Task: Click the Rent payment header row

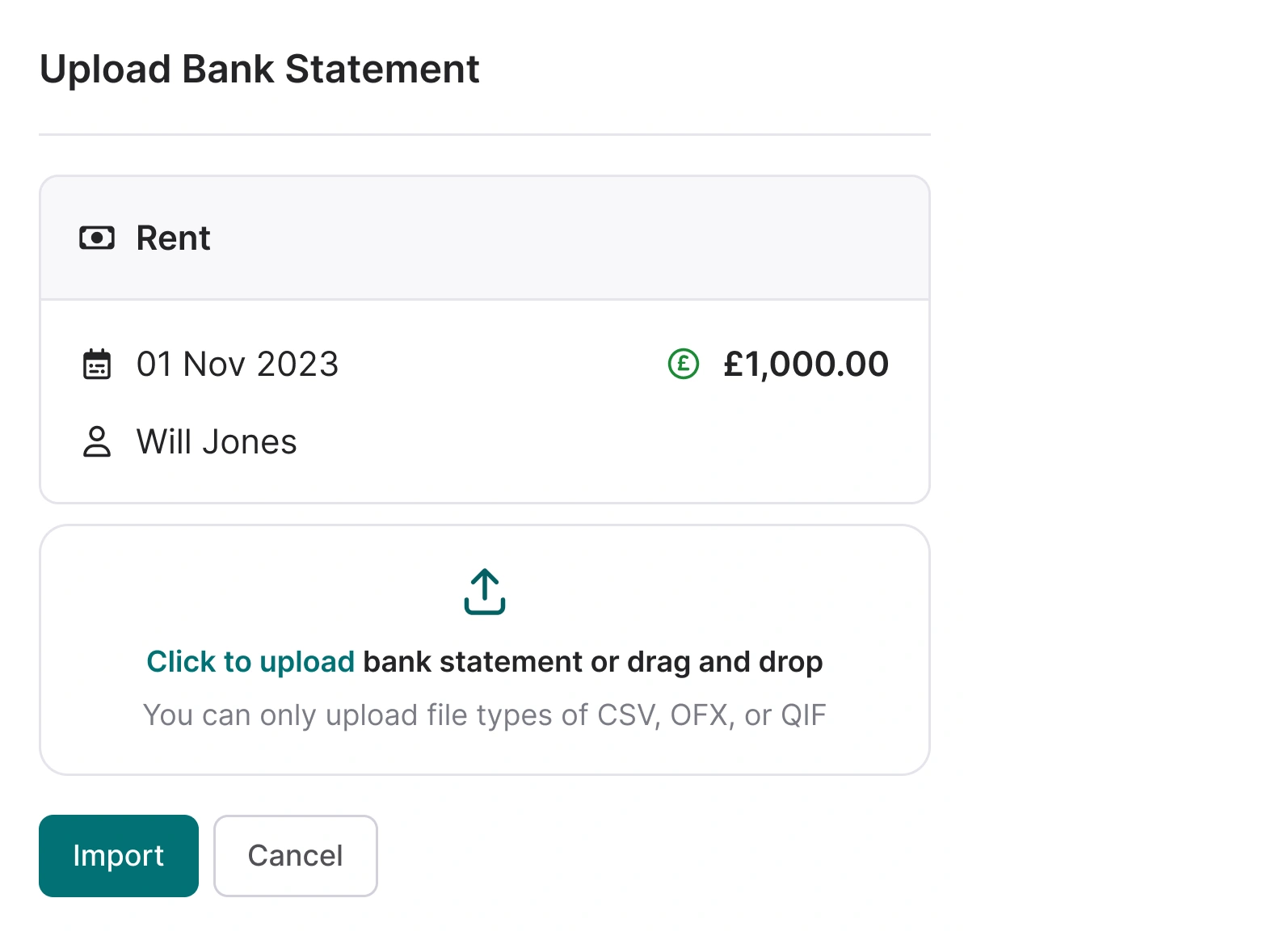Action: click(484, 237)
